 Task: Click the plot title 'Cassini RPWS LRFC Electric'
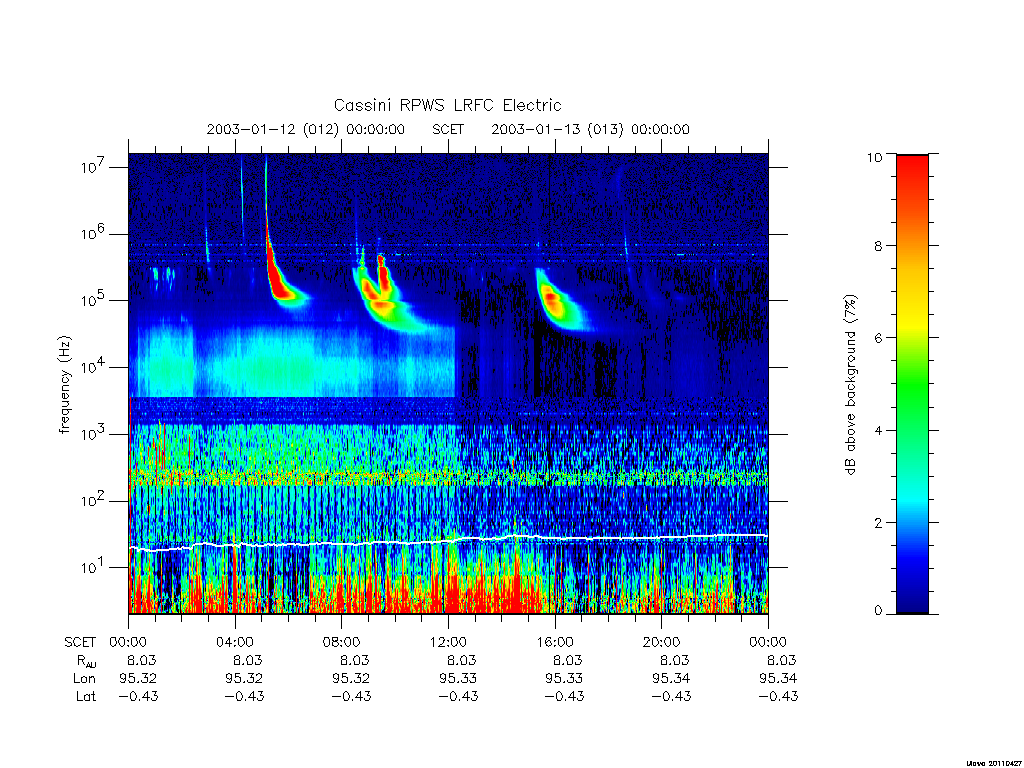[447, 105]
